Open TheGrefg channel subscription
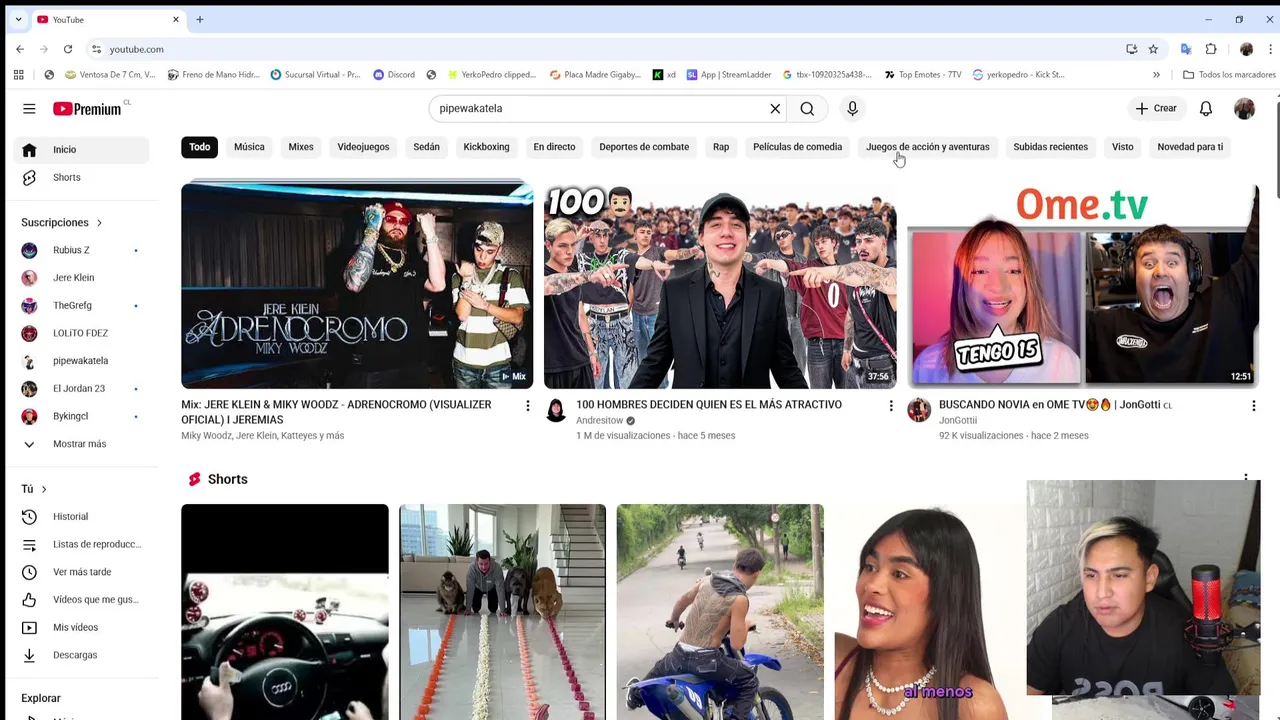The height and width of the screenshot is (720, 1280). (82, 305)
